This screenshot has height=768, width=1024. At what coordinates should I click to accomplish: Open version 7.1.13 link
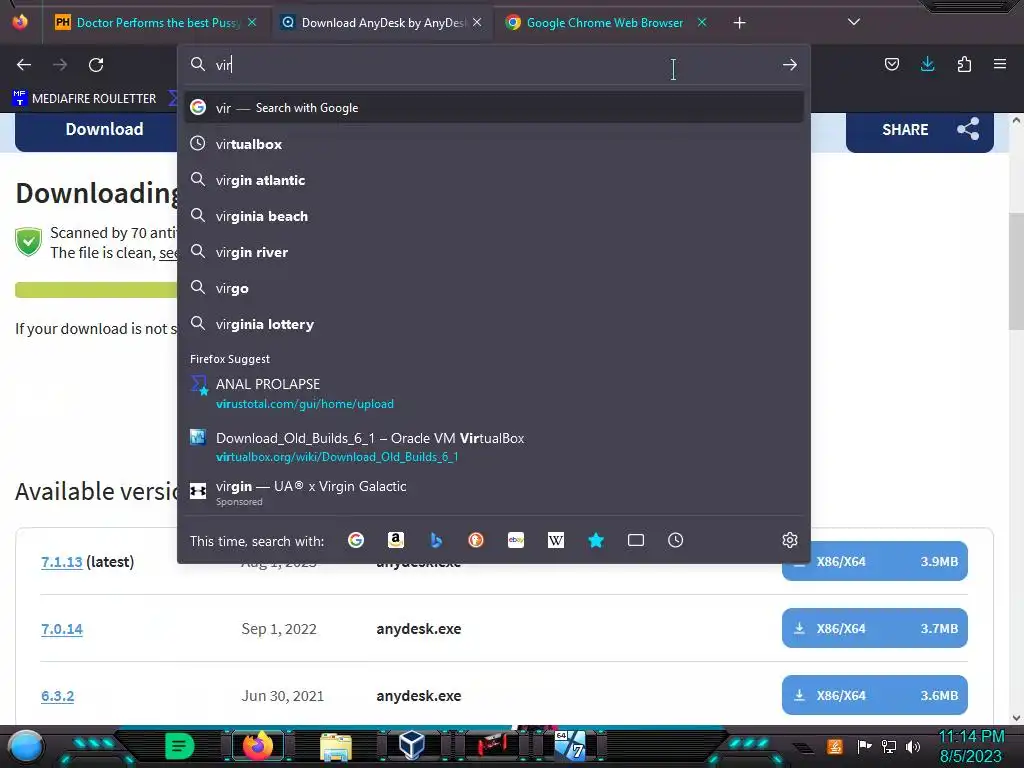(62, 562)
